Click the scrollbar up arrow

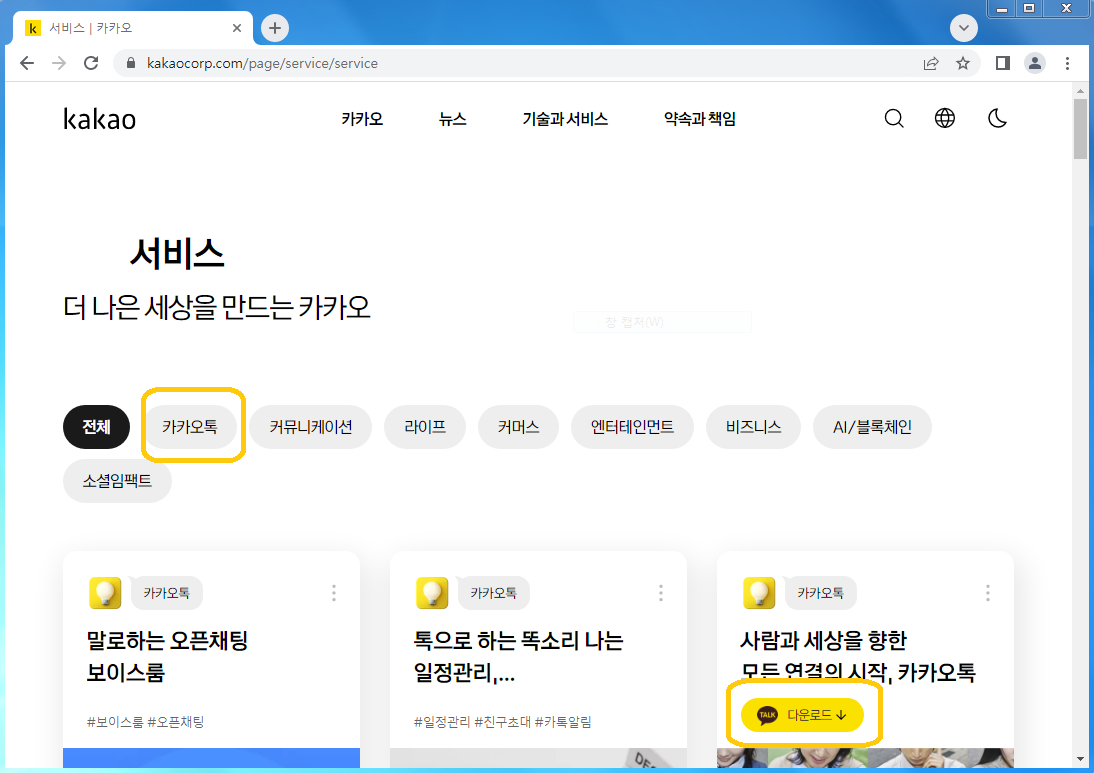(1081, 91)
